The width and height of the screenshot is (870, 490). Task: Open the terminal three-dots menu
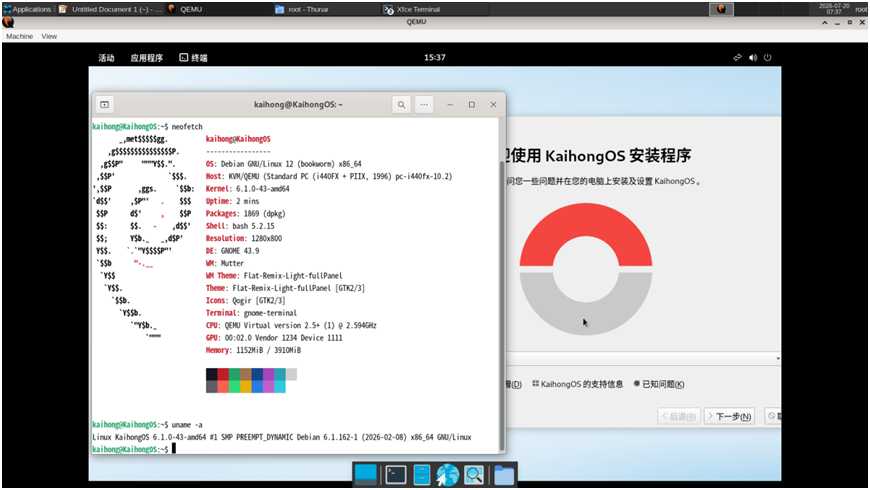[424, 104]
